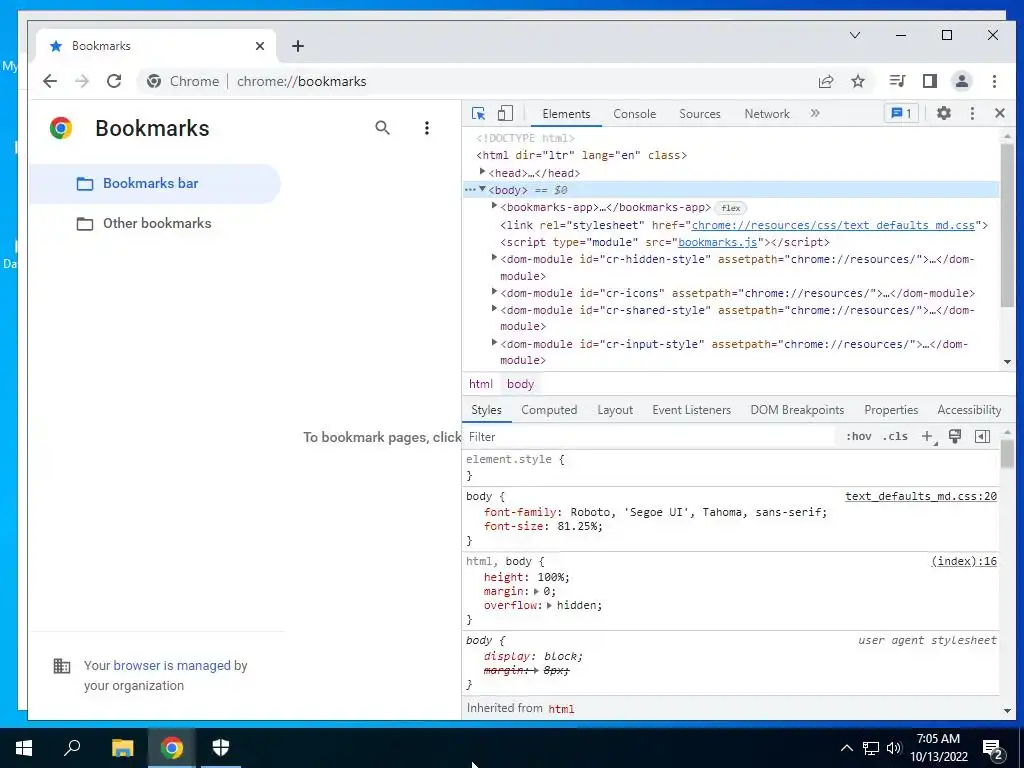Expand the margin shorthand property
The width and height of the screenshot is (1024, 768).
[x=536, y=592]
